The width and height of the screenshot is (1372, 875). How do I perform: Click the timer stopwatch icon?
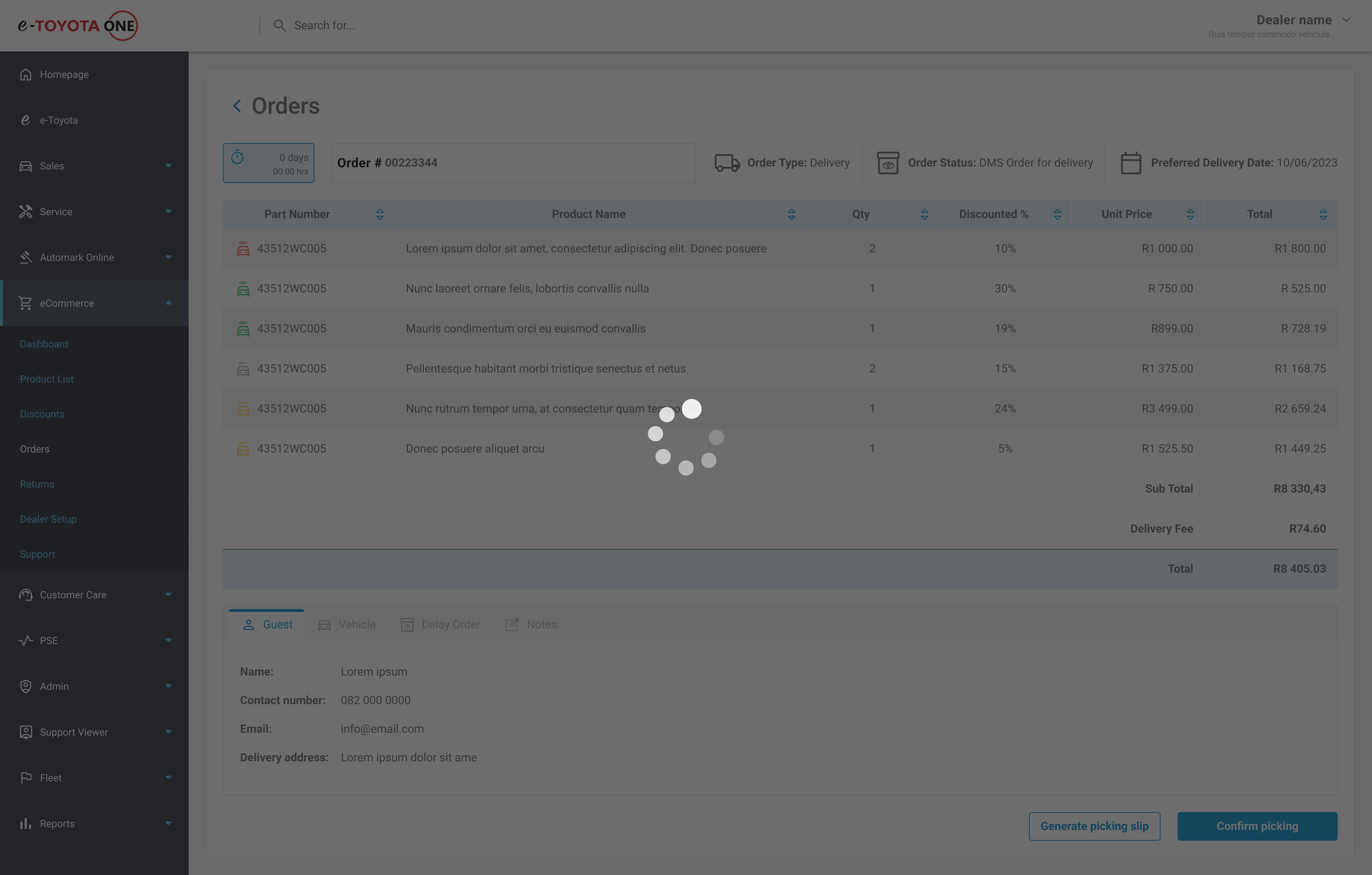[x=238, y=157]
